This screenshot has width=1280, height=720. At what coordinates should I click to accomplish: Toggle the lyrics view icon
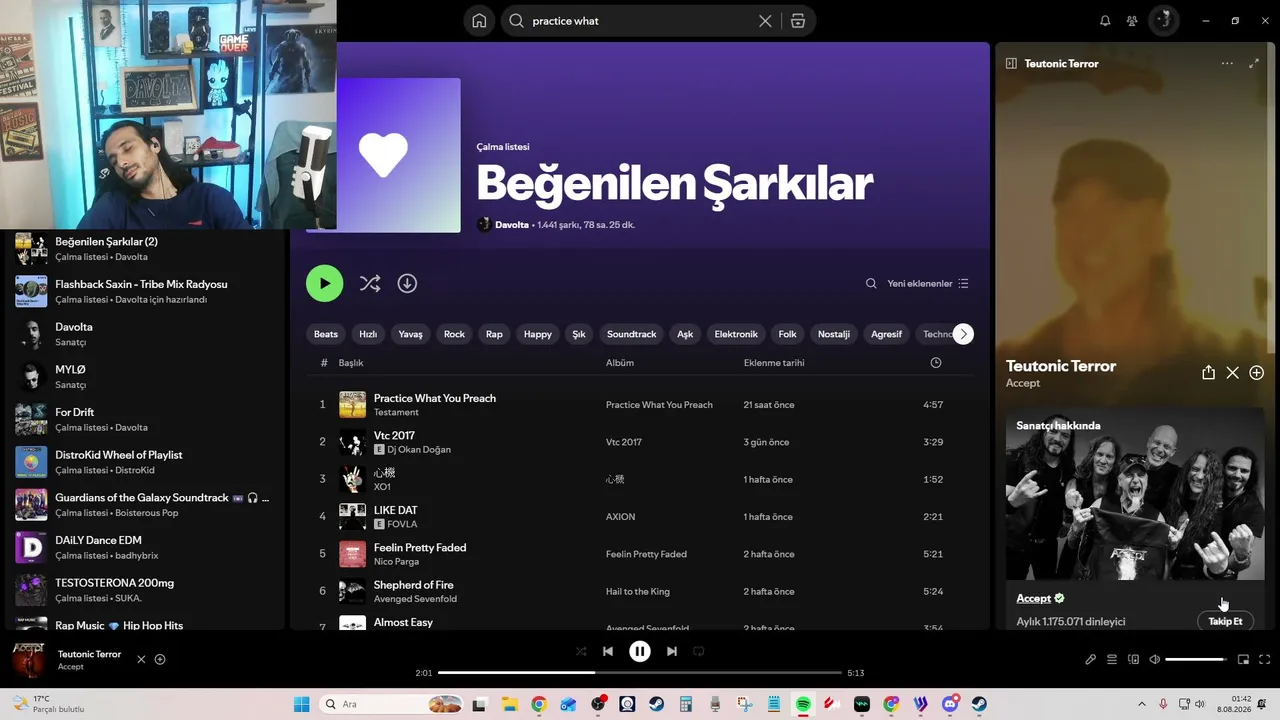[x=1091, y=659]
